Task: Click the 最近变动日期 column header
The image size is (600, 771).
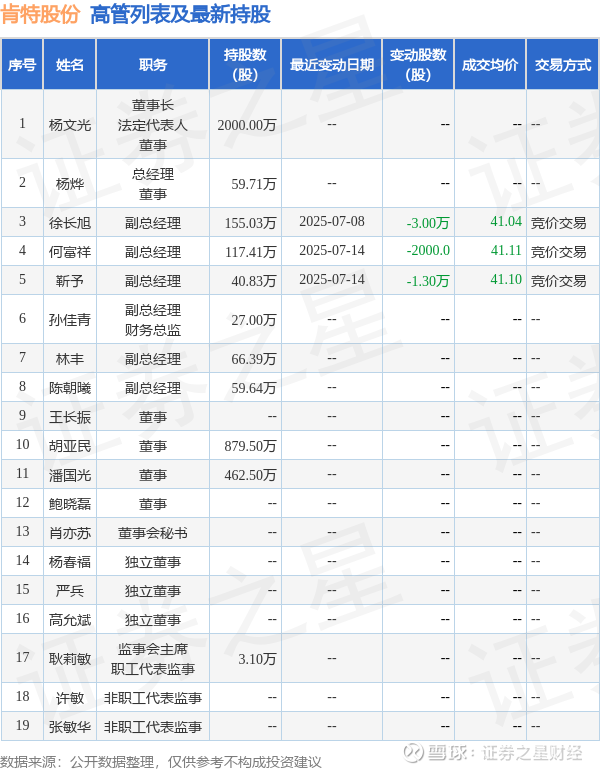Action: (x=331, y=64)
